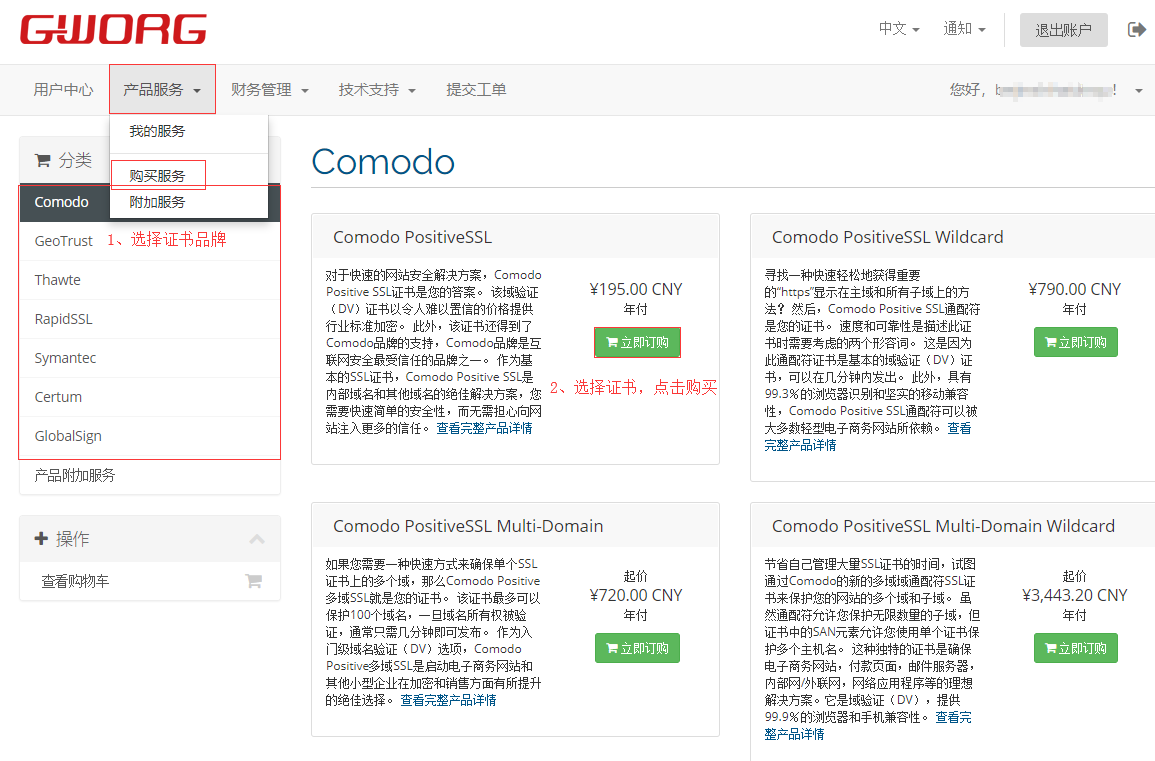Expand the 财务管理 dropdown menu
The height and width of the screenshot is (761, 1155).
(270, 90)
